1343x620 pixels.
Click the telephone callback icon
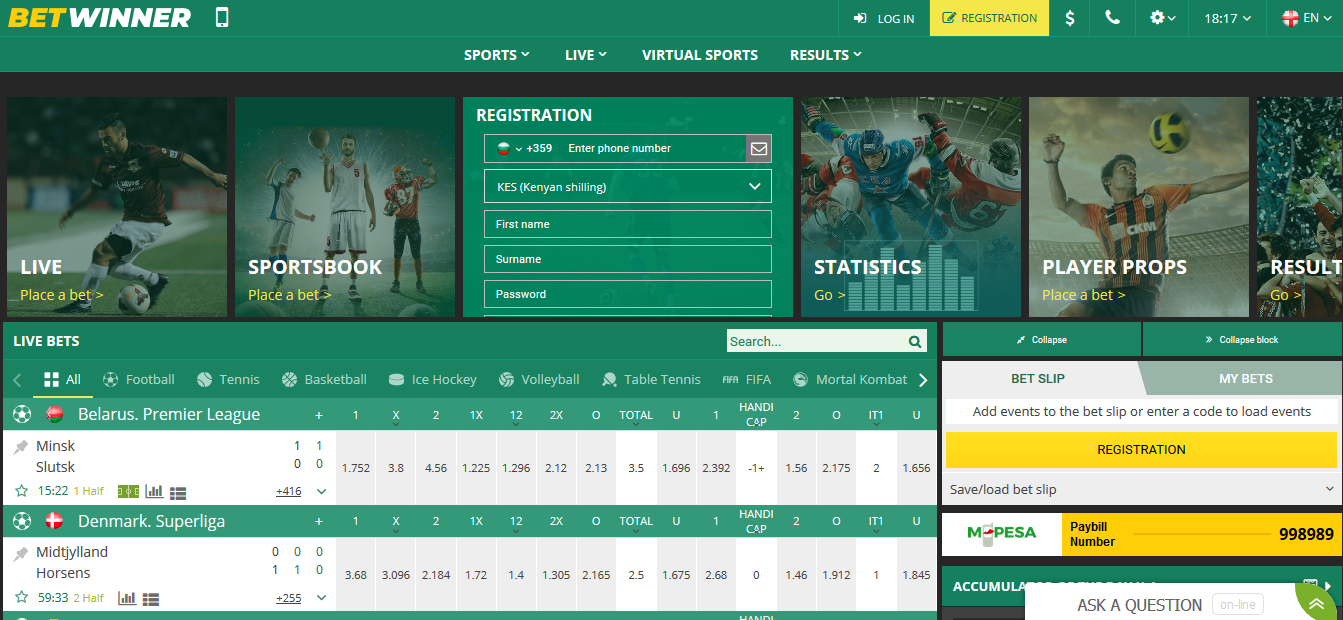pos(1112,18)
